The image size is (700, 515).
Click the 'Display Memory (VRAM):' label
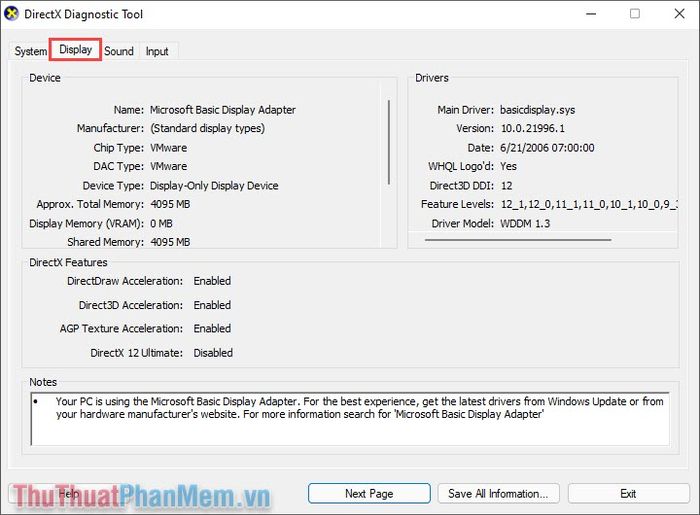tap(87, 224)
